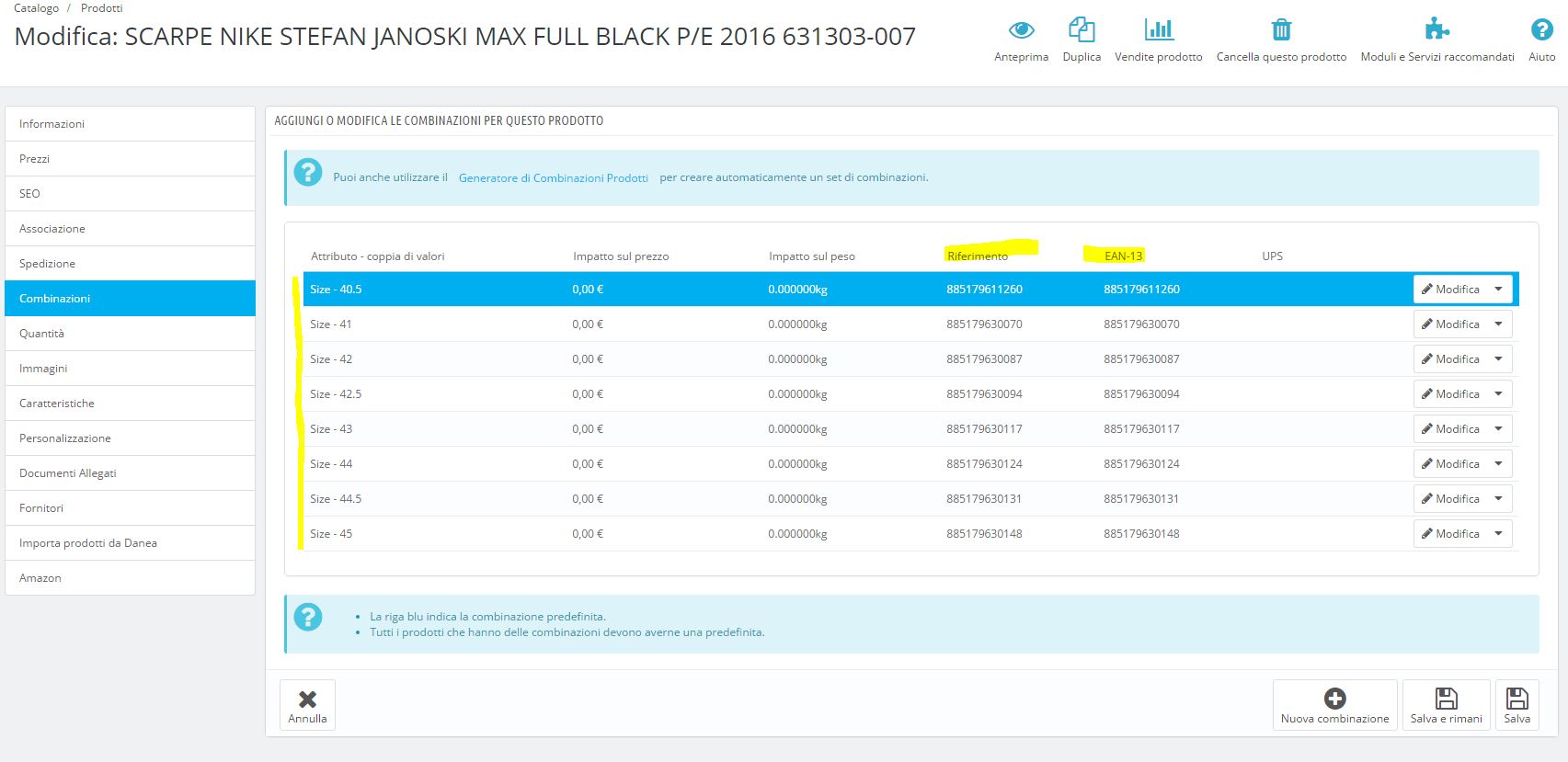Screen dimensions: 1568x762
Task: Edit Size - 44 with Modifica
Action: [1450, 464]
